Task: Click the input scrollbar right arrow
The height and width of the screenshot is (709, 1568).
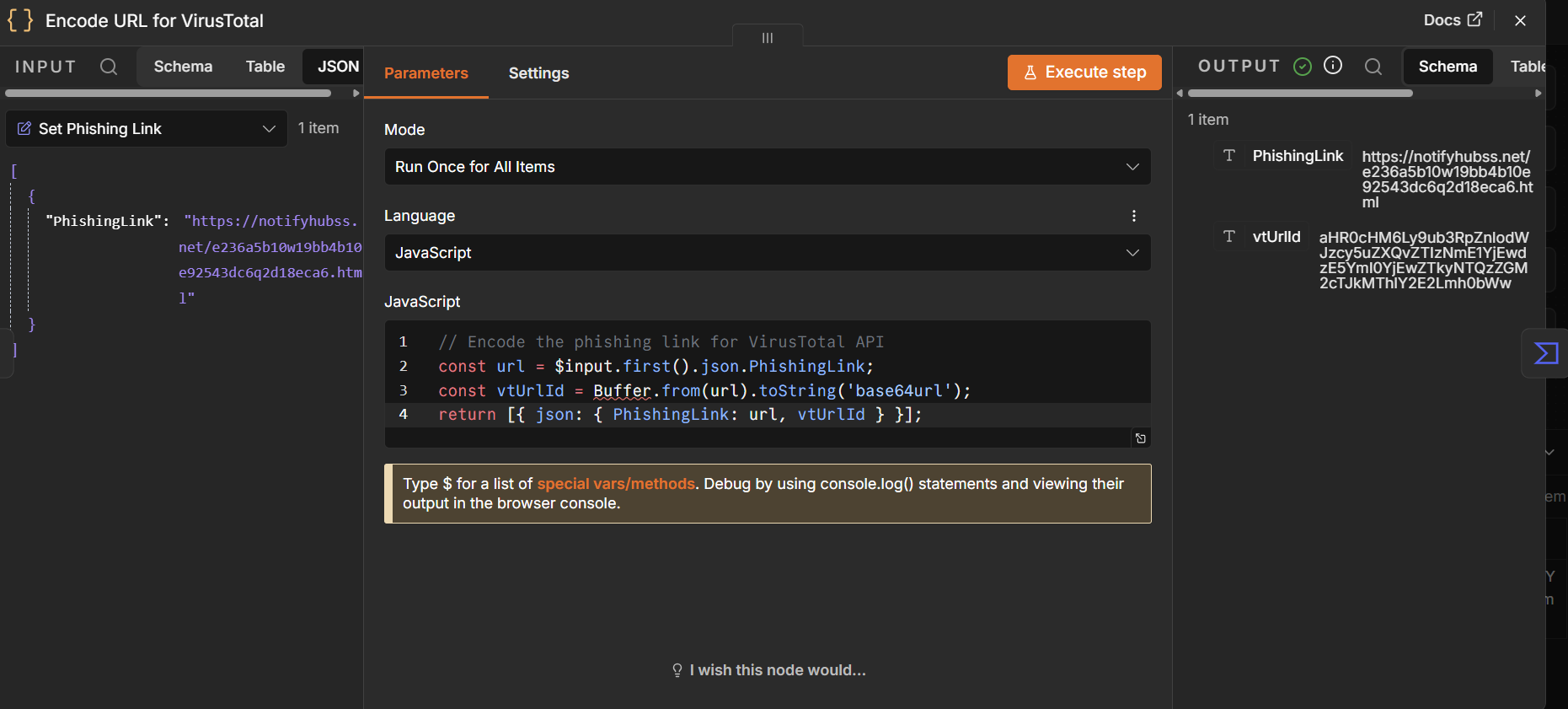Action: 356,94
